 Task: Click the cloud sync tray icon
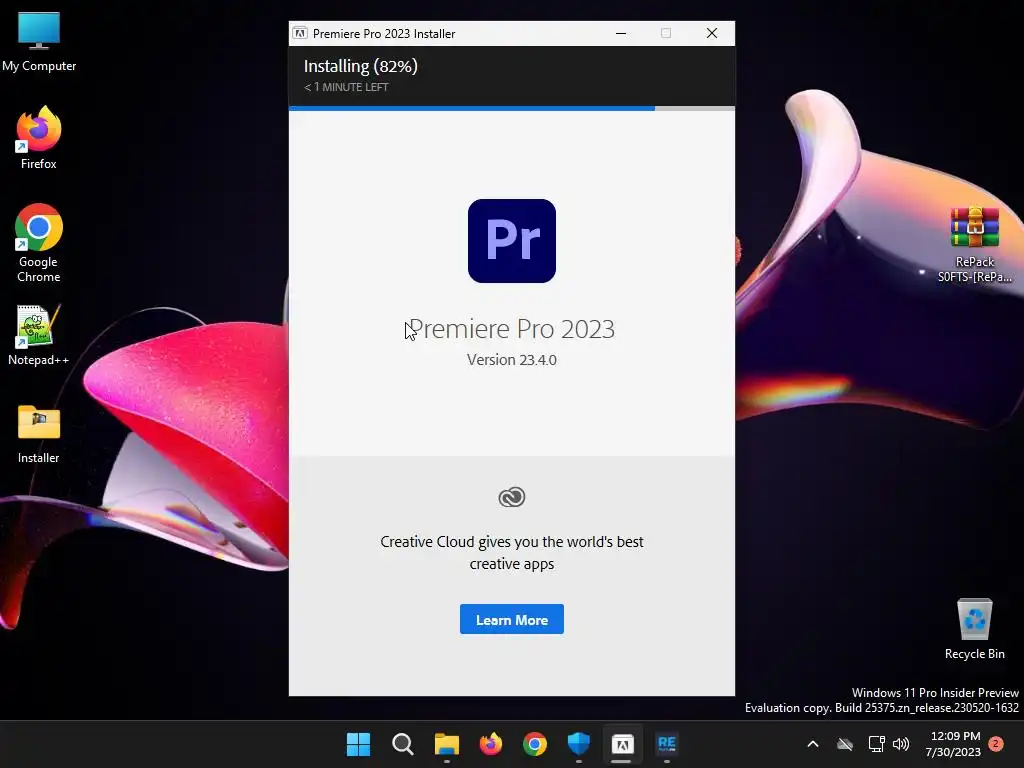tap(845, 744)
